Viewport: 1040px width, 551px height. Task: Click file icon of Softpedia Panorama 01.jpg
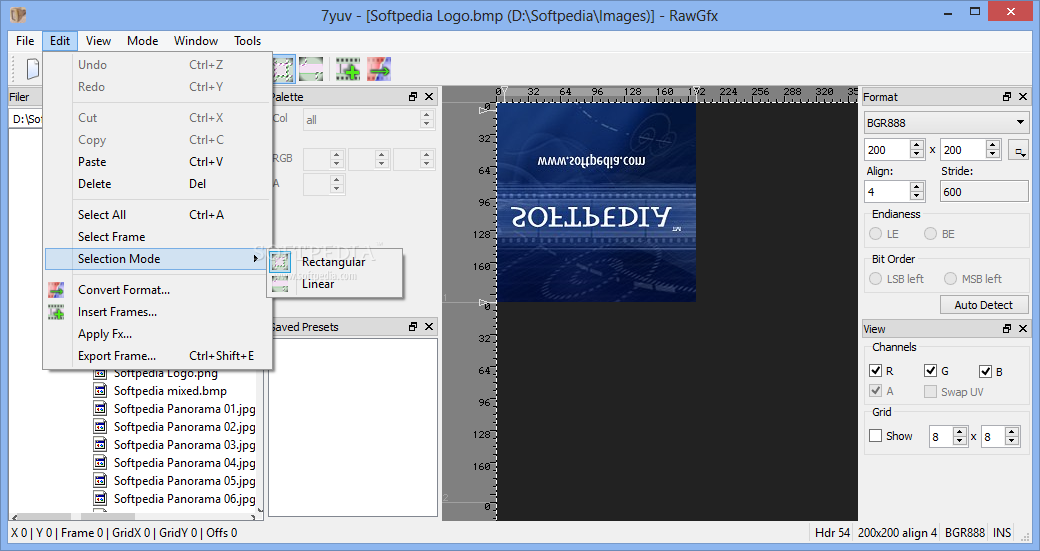click(x=100, y=408)
